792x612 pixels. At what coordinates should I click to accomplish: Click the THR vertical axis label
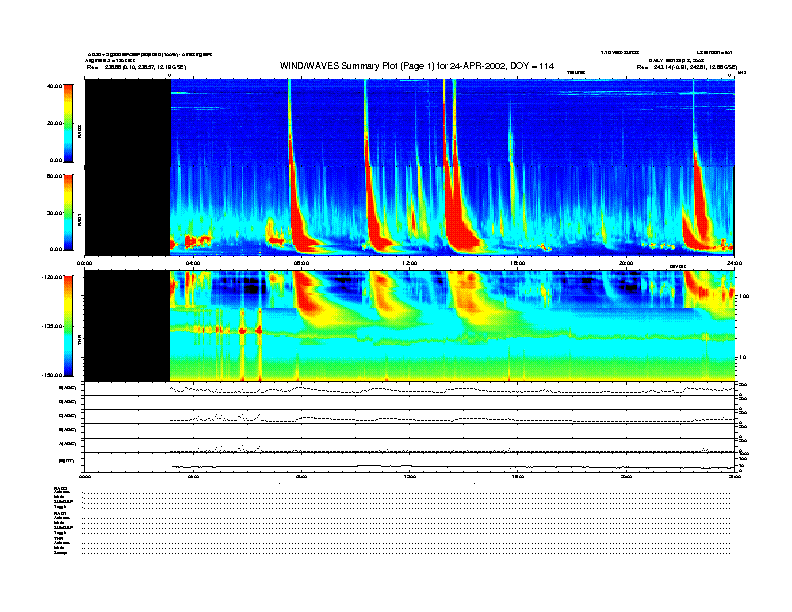click(79, 341)
